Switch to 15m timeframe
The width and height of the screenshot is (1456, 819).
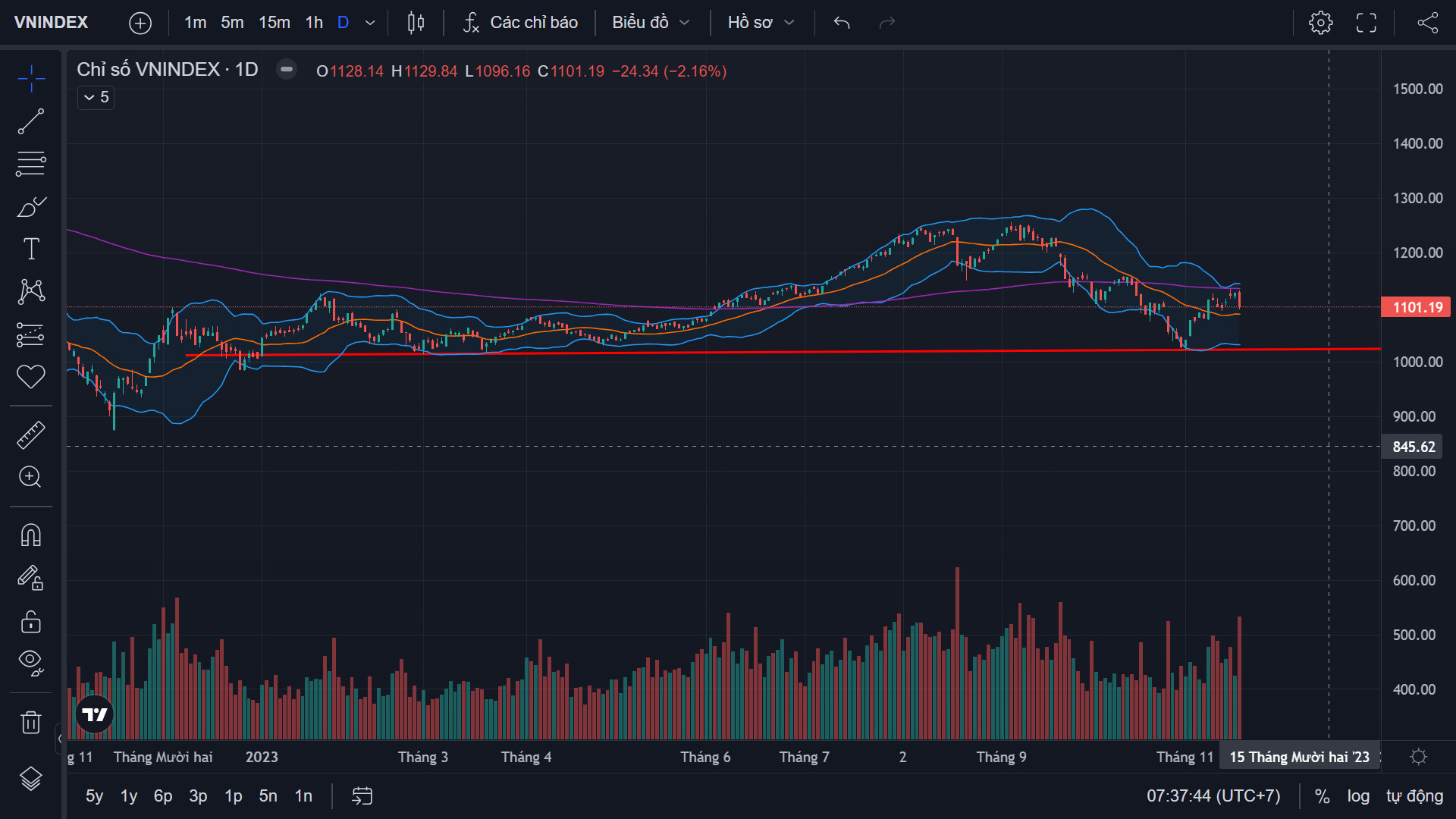[274, 23]
